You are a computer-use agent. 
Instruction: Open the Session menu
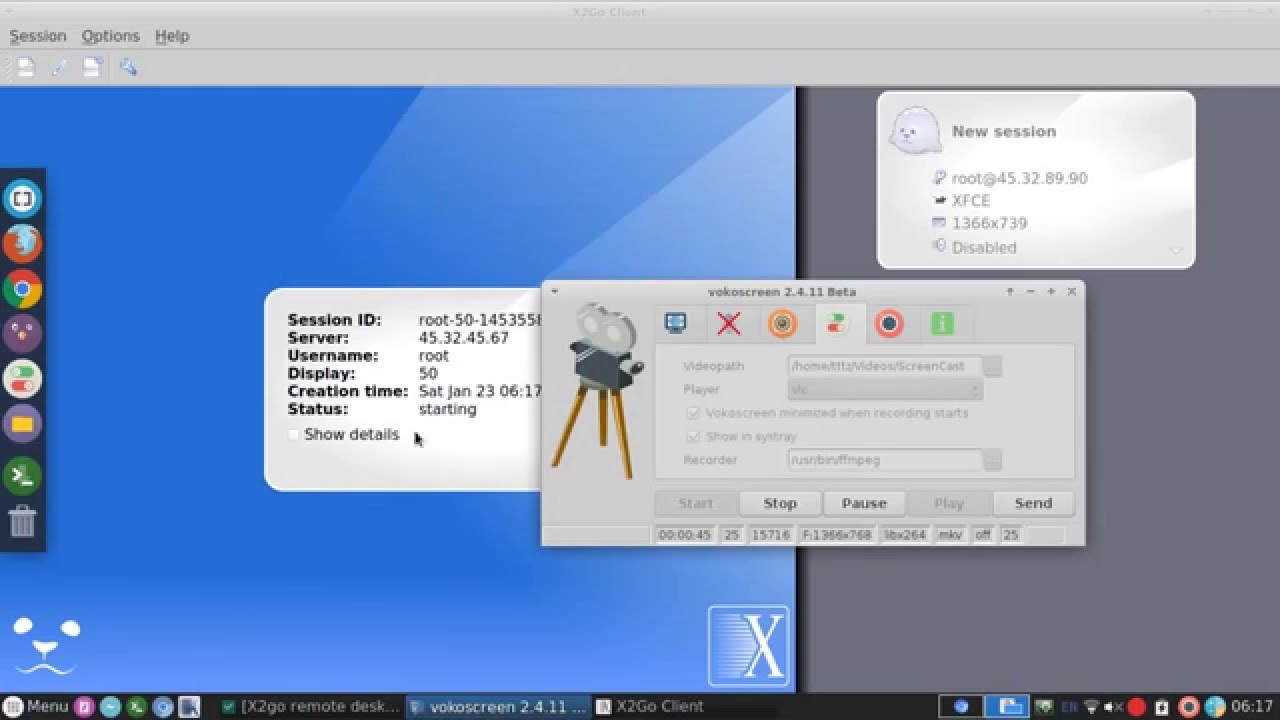click(38, 36)
